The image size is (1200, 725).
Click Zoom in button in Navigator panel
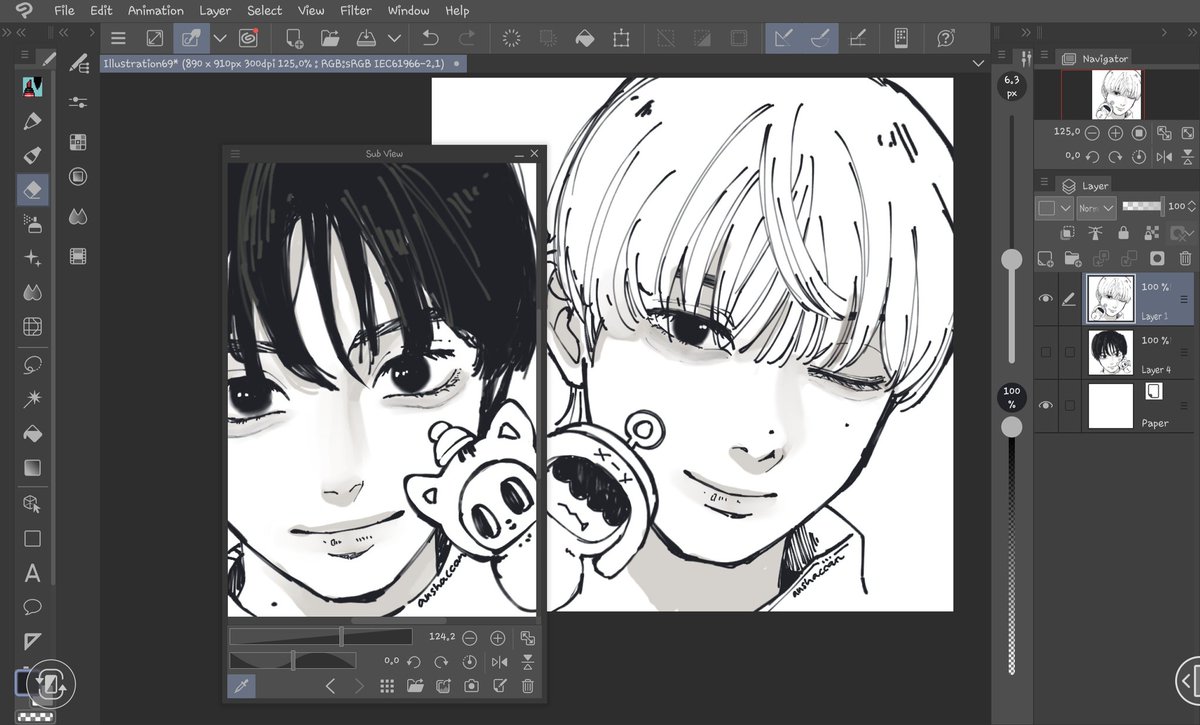click(1116, 132)
